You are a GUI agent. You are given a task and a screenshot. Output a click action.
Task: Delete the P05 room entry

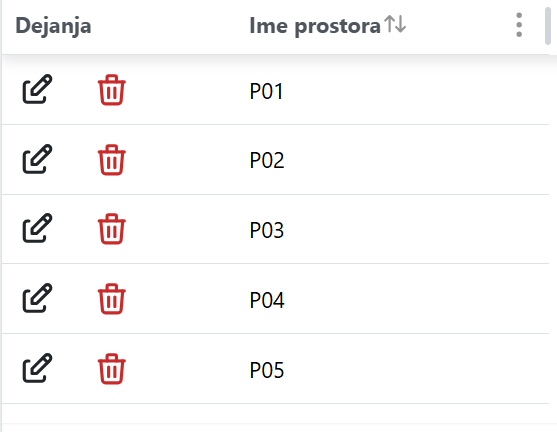112,369
